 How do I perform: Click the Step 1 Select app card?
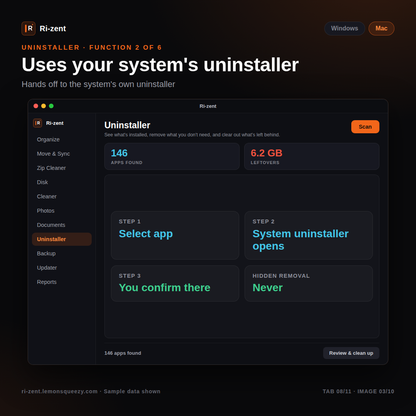coord(175,235)
